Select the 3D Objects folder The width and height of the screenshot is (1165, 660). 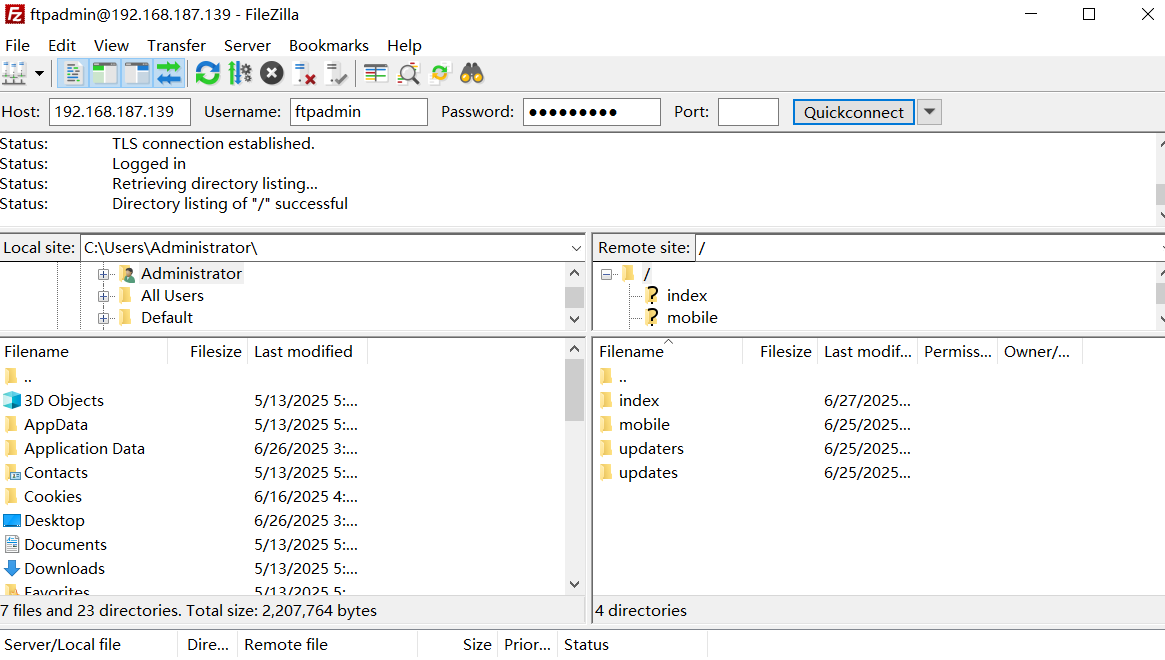click(64, 401)
